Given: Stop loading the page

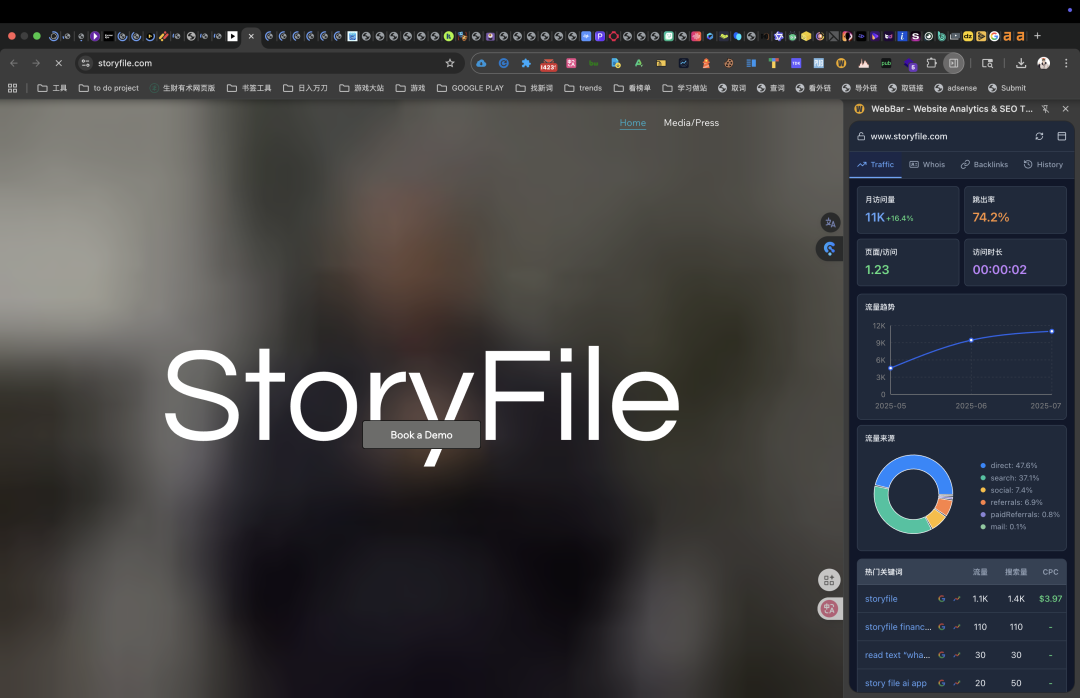Looking at the screenshot, I should click(x=59, y=63).
